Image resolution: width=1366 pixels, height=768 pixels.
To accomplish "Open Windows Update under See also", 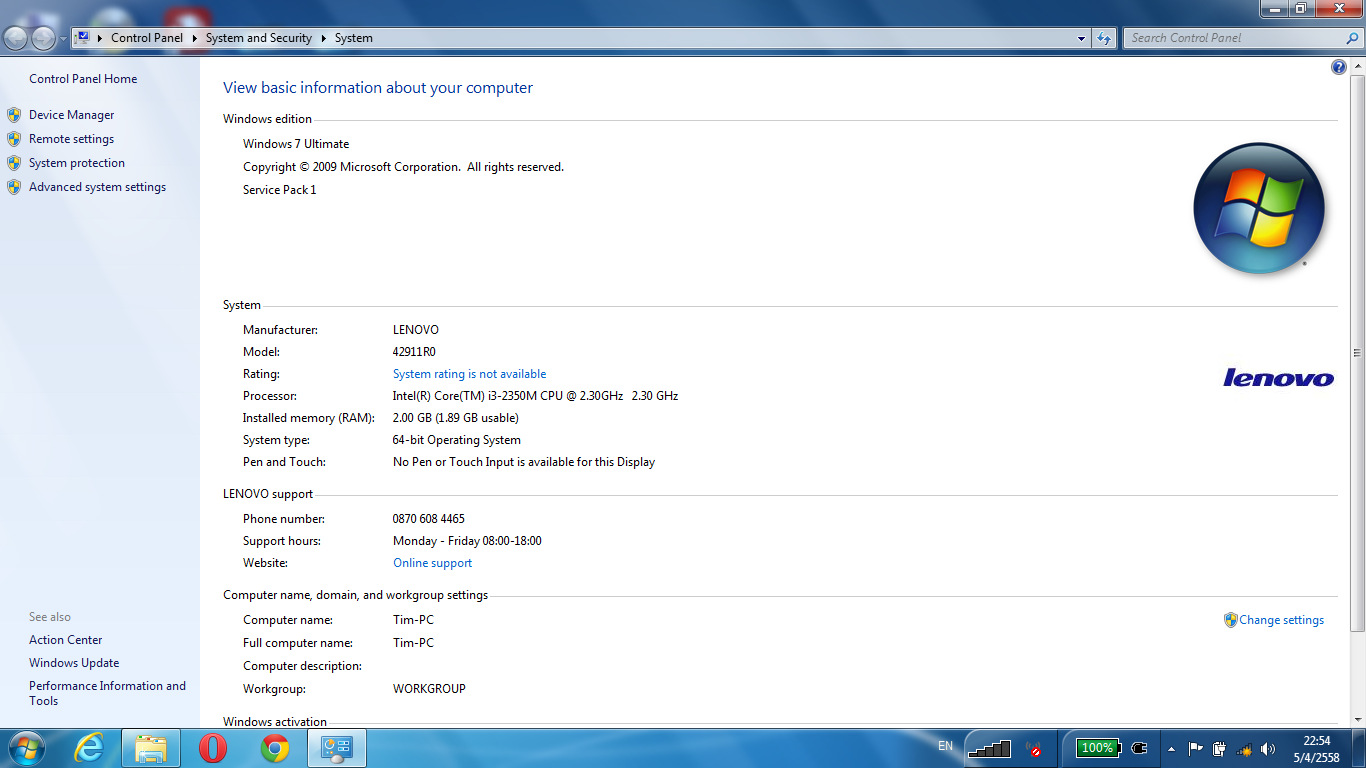I will [74, 663].
